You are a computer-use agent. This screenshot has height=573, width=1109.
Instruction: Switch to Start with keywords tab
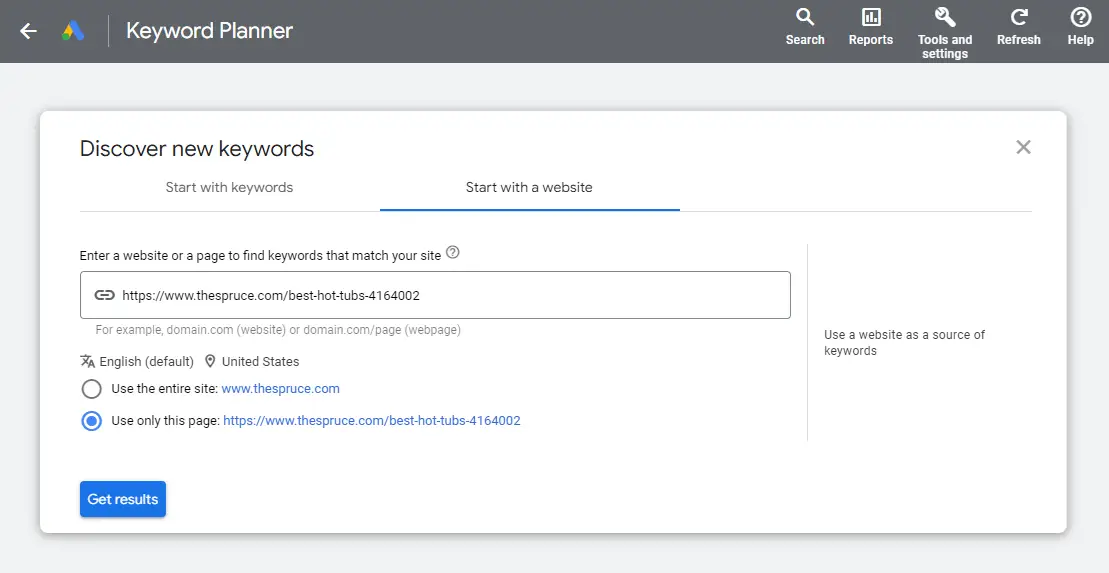click(229, 187)
